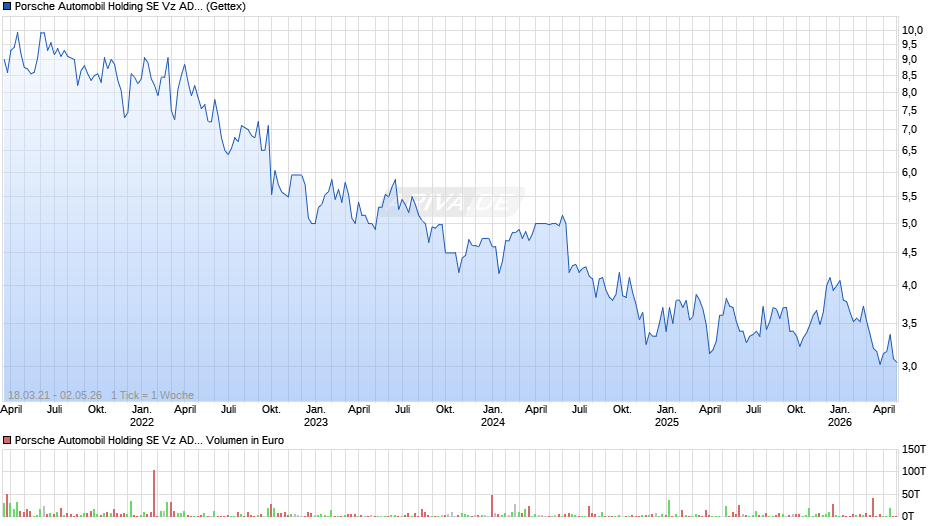The height and width of the screenshot is (526, 940).
Task: Click the 'Jan. 2023' time axis label
Action: pyautogui.click(x=316, y=416)
